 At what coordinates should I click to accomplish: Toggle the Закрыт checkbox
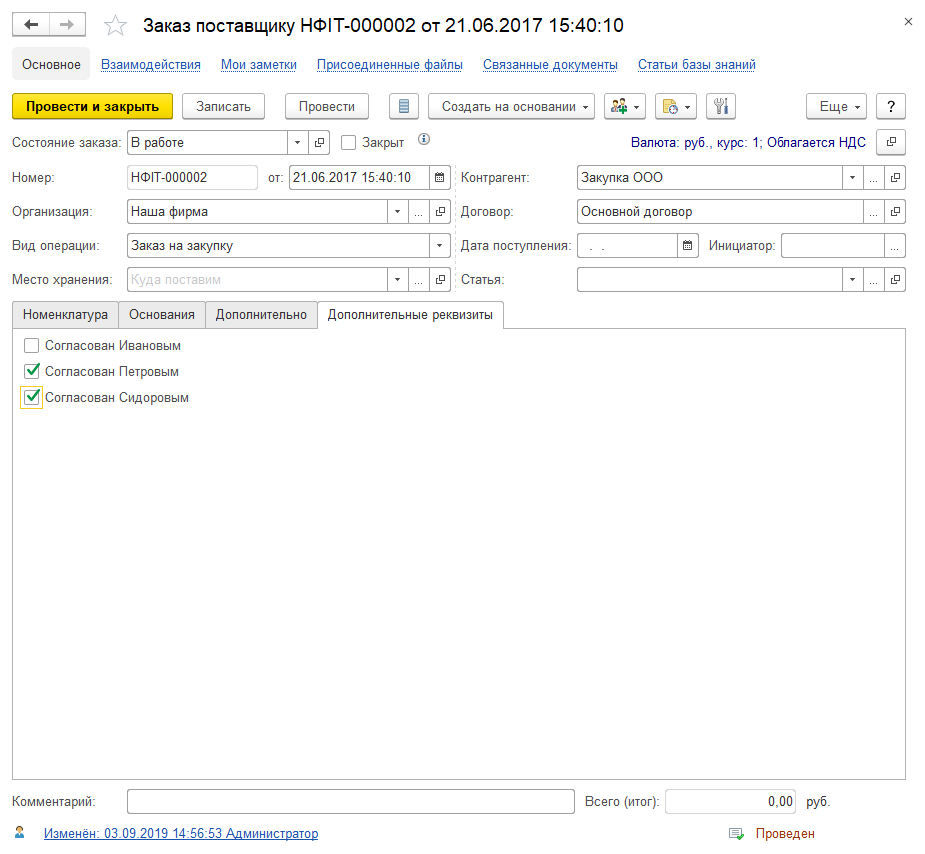tap(348, 143)
